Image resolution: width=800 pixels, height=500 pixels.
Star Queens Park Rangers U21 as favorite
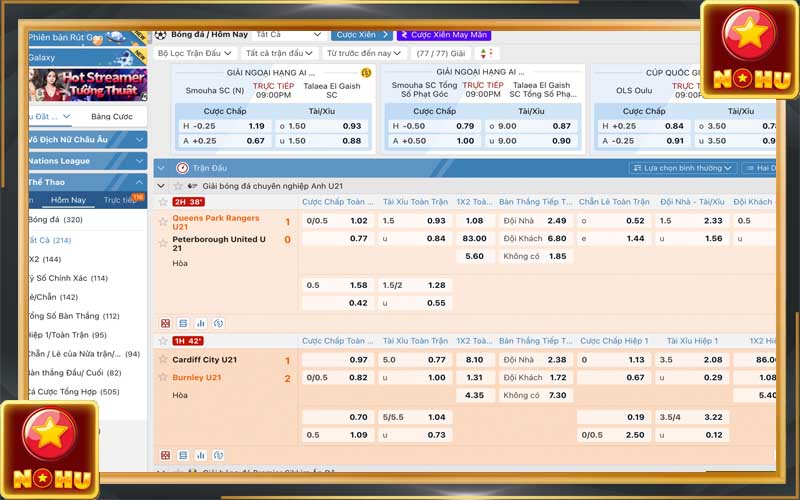pos(163,217)
